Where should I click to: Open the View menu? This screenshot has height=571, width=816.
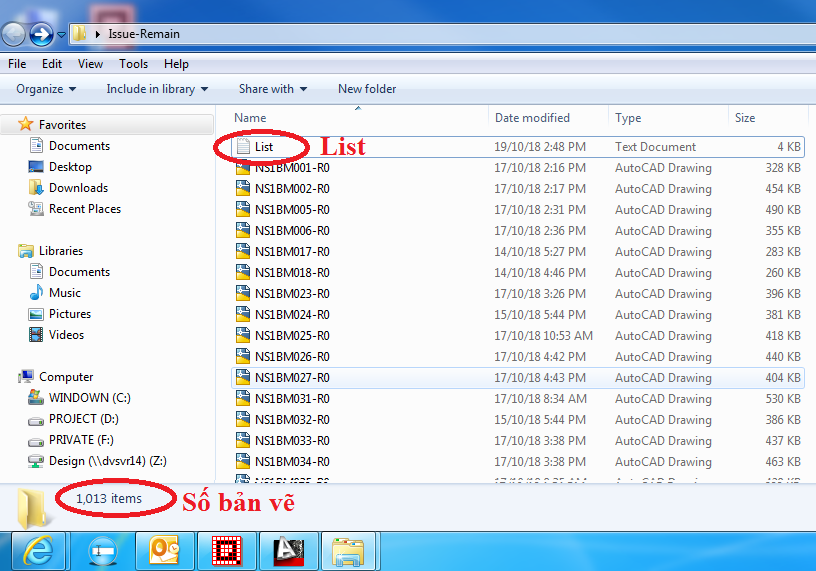(x=90, y=64)
